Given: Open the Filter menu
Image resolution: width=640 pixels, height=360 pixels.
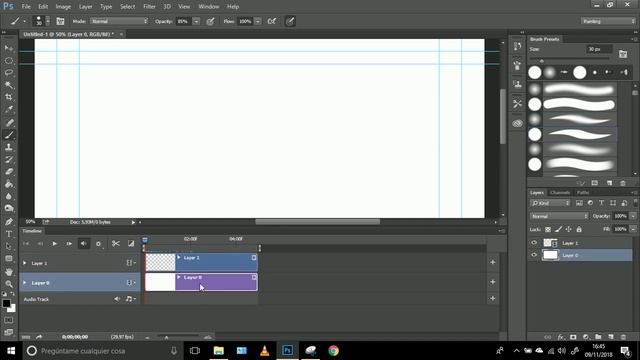Looking at the screenshot, I should click(x=149, y=7).
